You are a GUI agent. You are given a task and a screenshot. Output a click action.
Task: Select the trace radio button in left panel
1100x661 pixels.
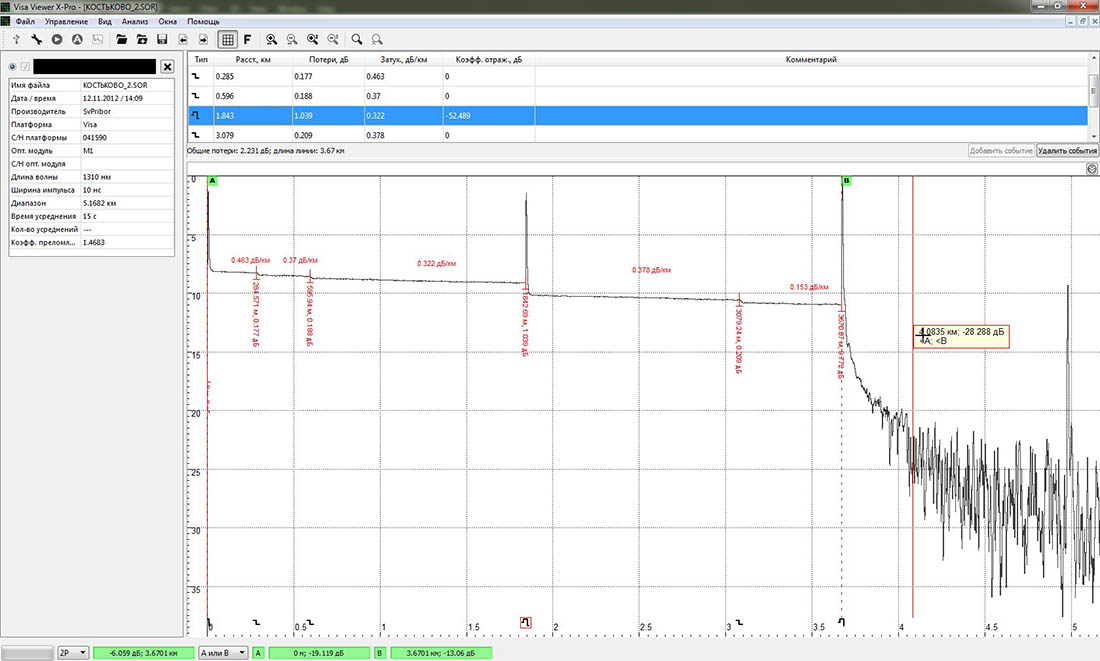(x=12, y=66)
